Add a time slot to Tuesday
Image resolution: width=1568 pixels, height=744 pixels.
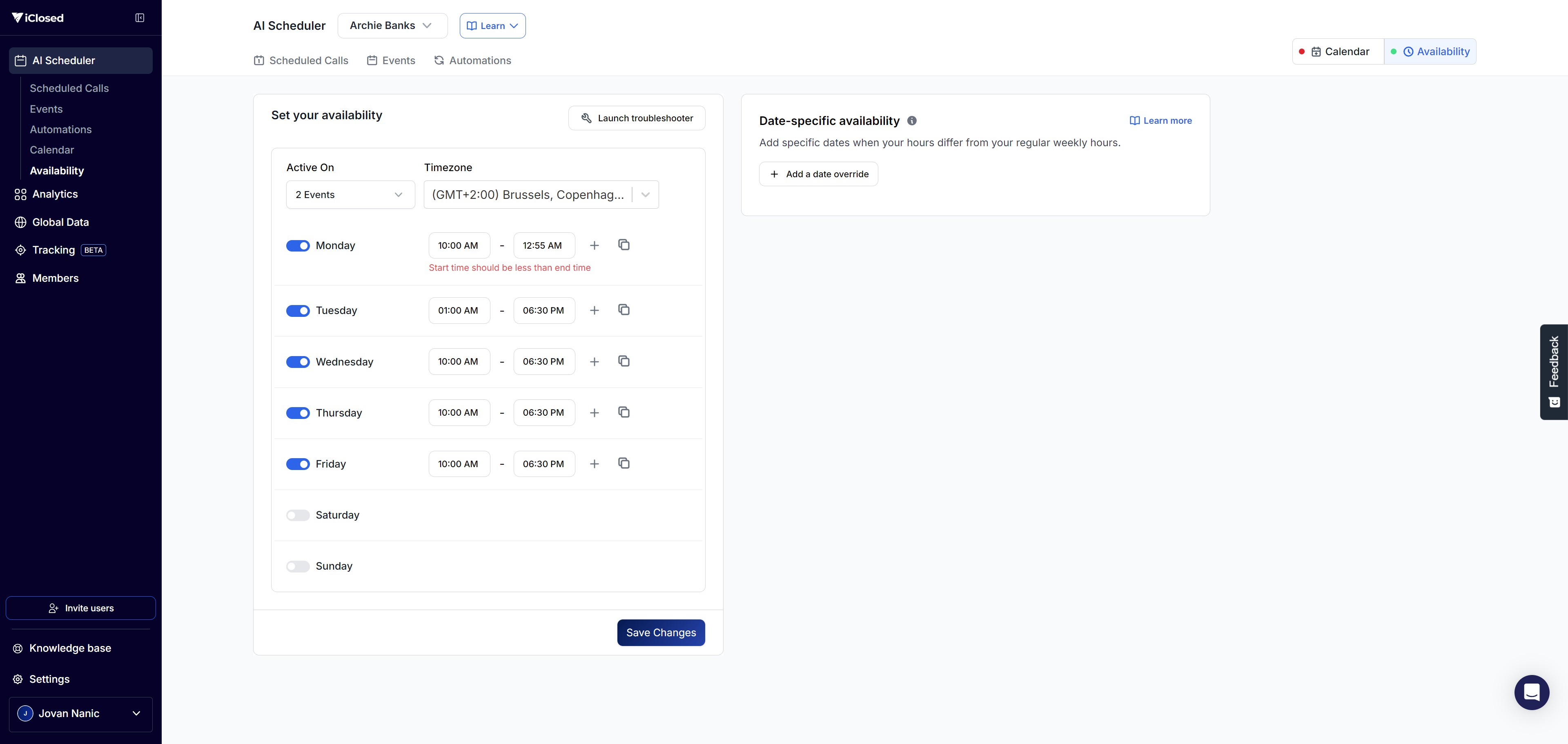[594, 310]
